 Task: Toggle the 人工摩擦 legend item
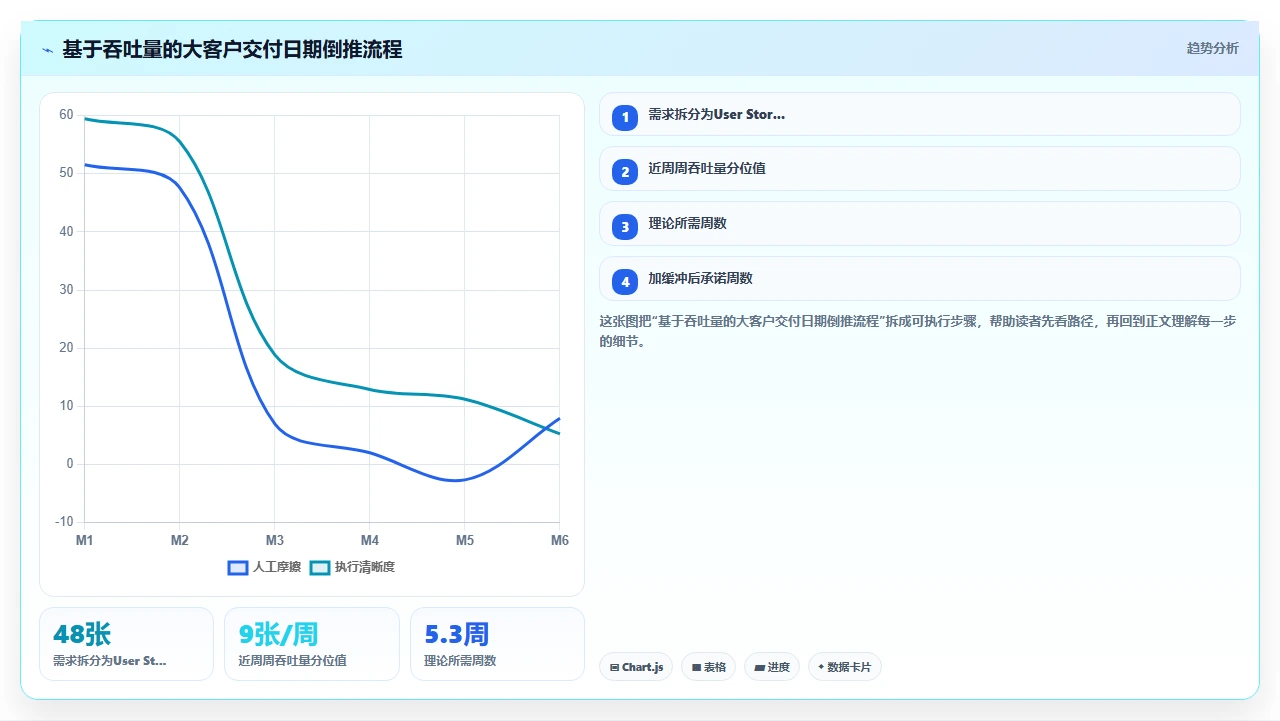coord(264,567)
